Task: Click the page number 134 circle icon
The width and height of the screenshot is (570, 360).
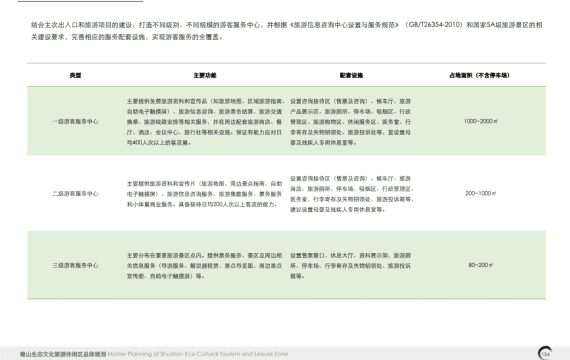Action: tap(545, 353)
